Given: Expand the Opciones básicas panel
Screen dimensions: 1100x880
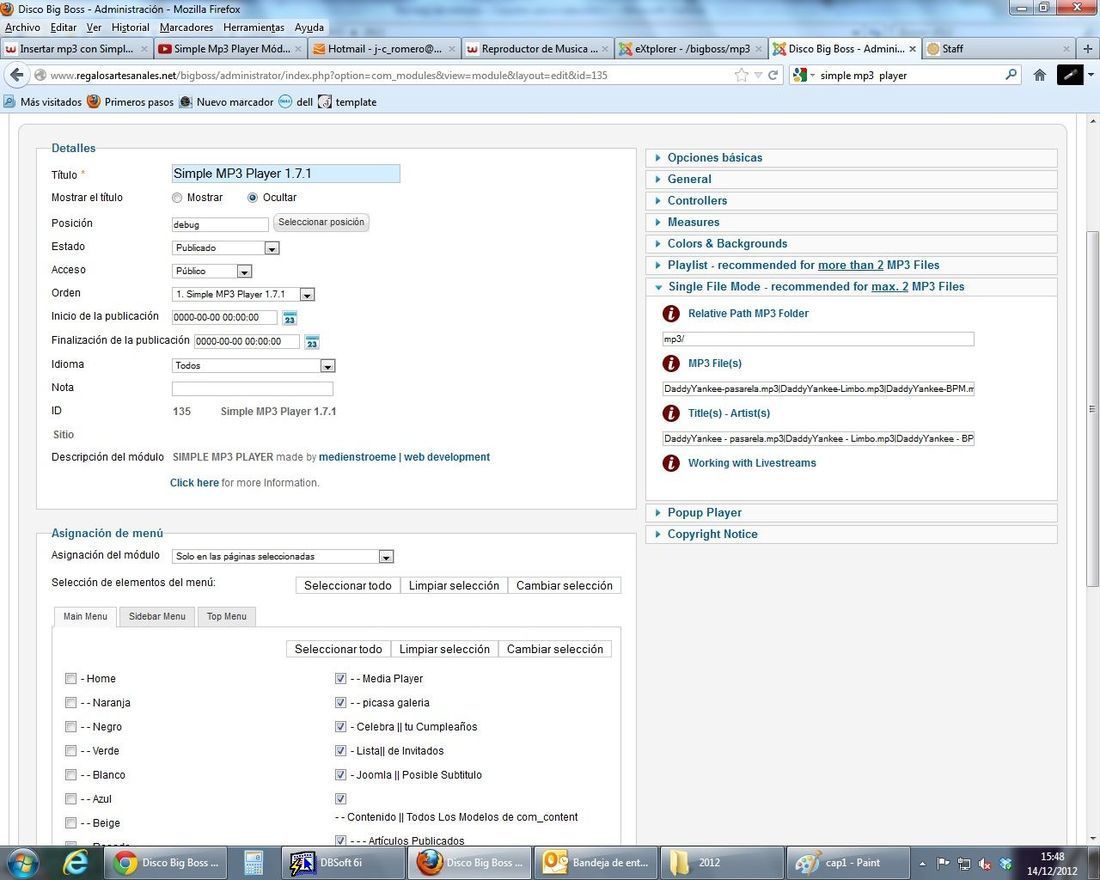Looking at the screenshot, I should pos(851,158).
